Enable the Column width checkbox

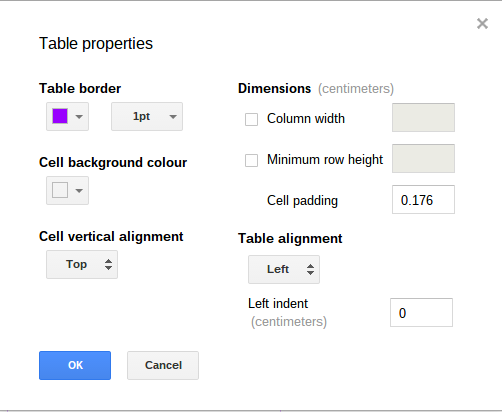pos(251,119)
